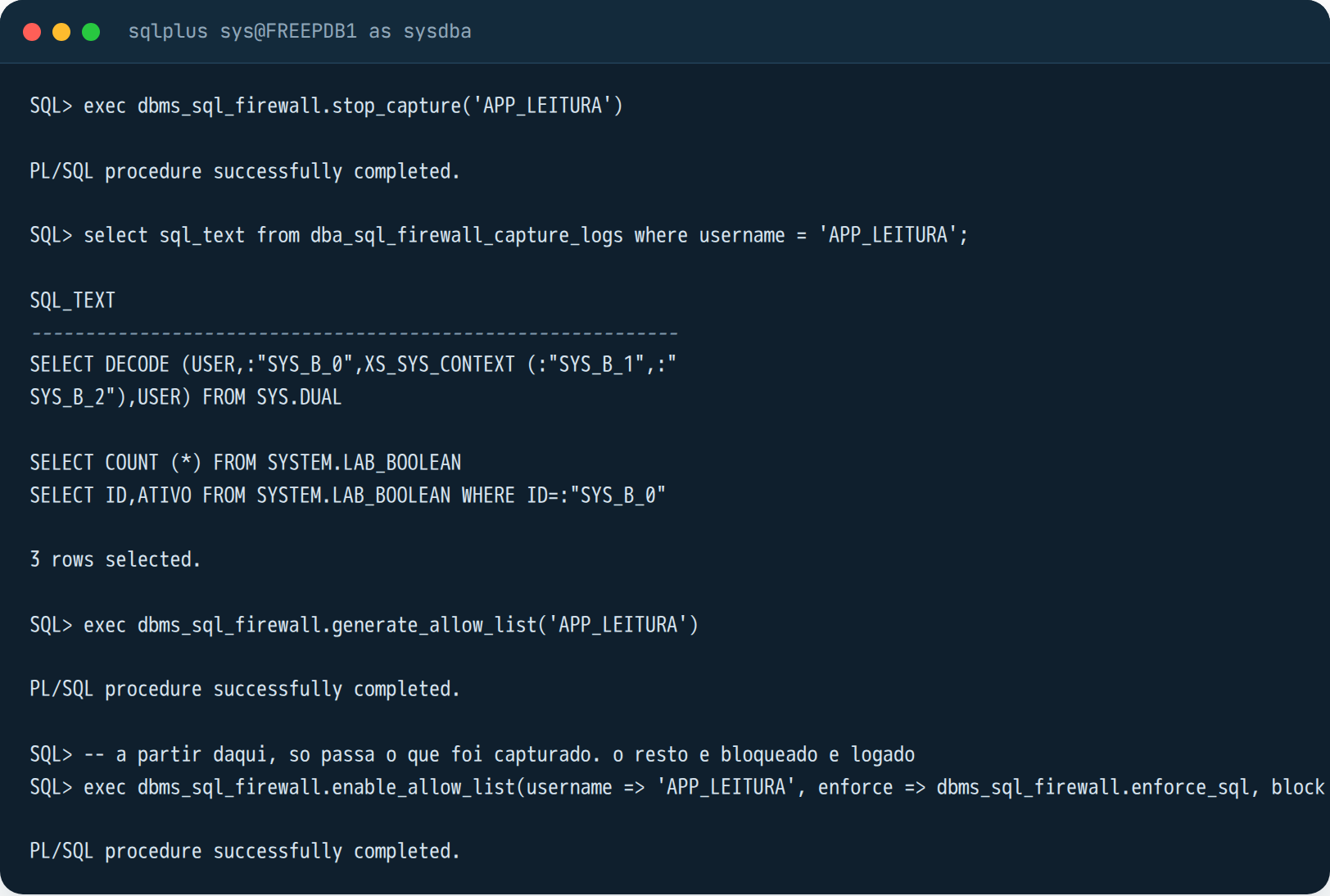
Task: Click the 'SELECT ID,ATIVO FROM SYSTEM.LAB_BOOLEAN' row
Action: (x=348, y=496)
